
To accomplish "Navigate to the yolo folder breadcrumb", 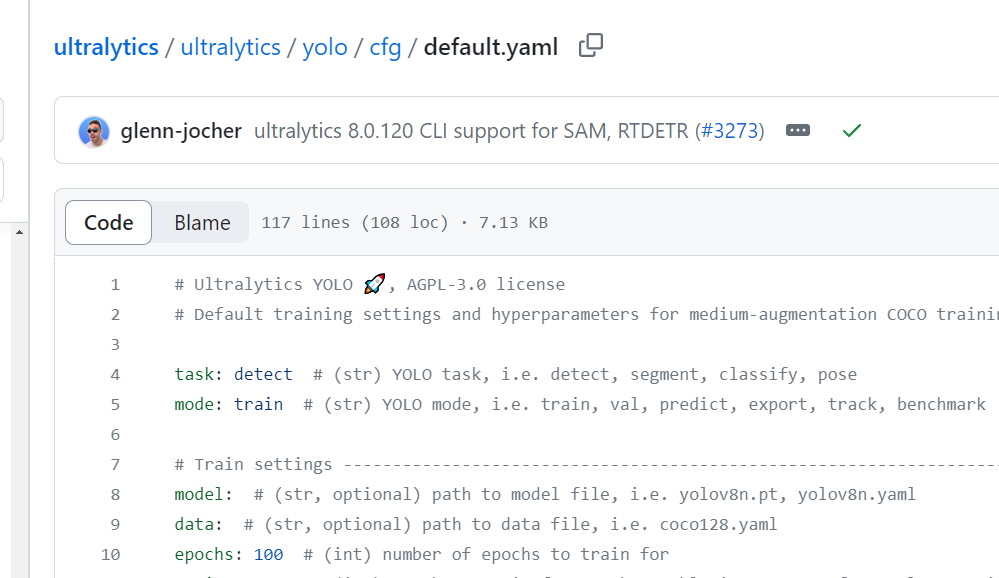I will click(x=324, y=46).
